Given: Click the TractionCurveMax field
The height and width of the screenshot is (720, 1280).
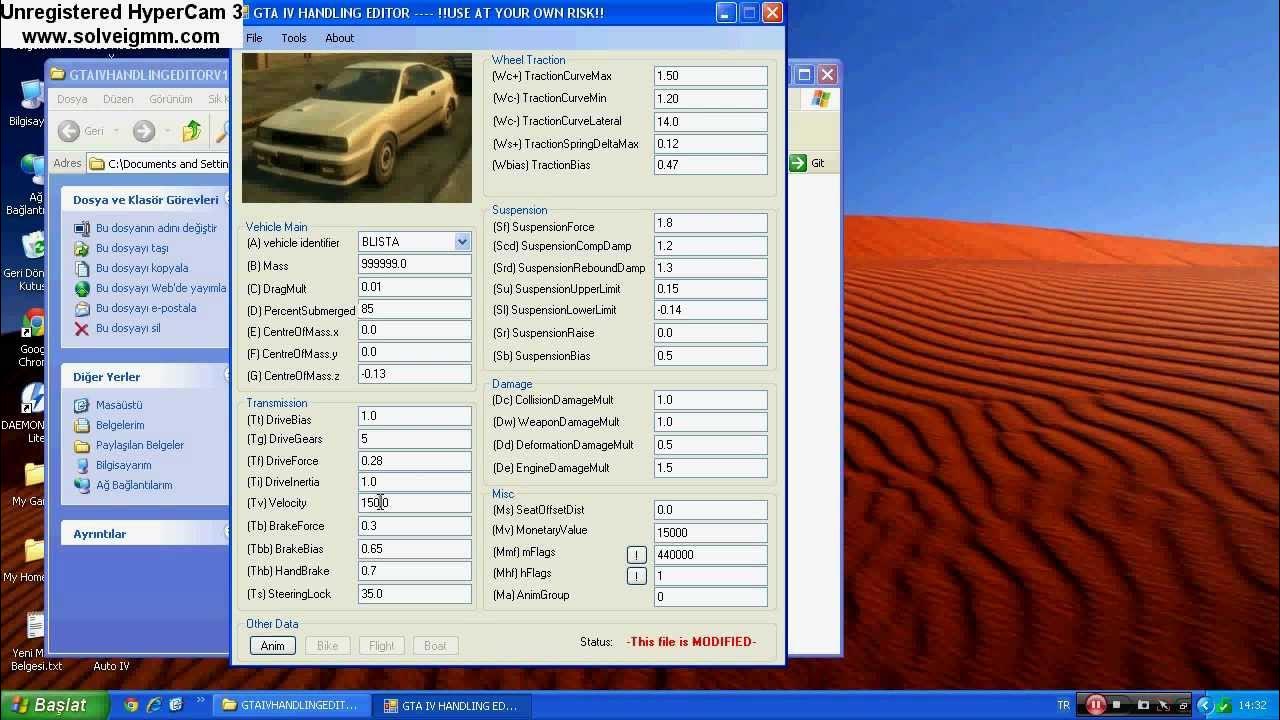Looking at the screenshot, I should (x=711, y=76).
